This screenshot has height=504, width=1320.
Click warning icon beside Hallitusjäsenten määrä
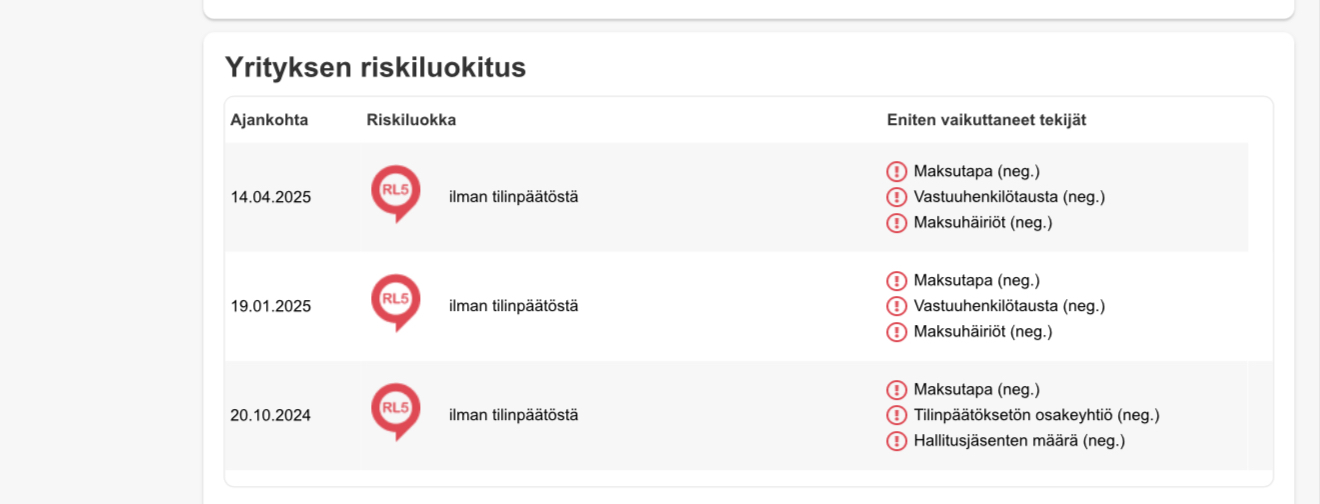coord(897,441)
